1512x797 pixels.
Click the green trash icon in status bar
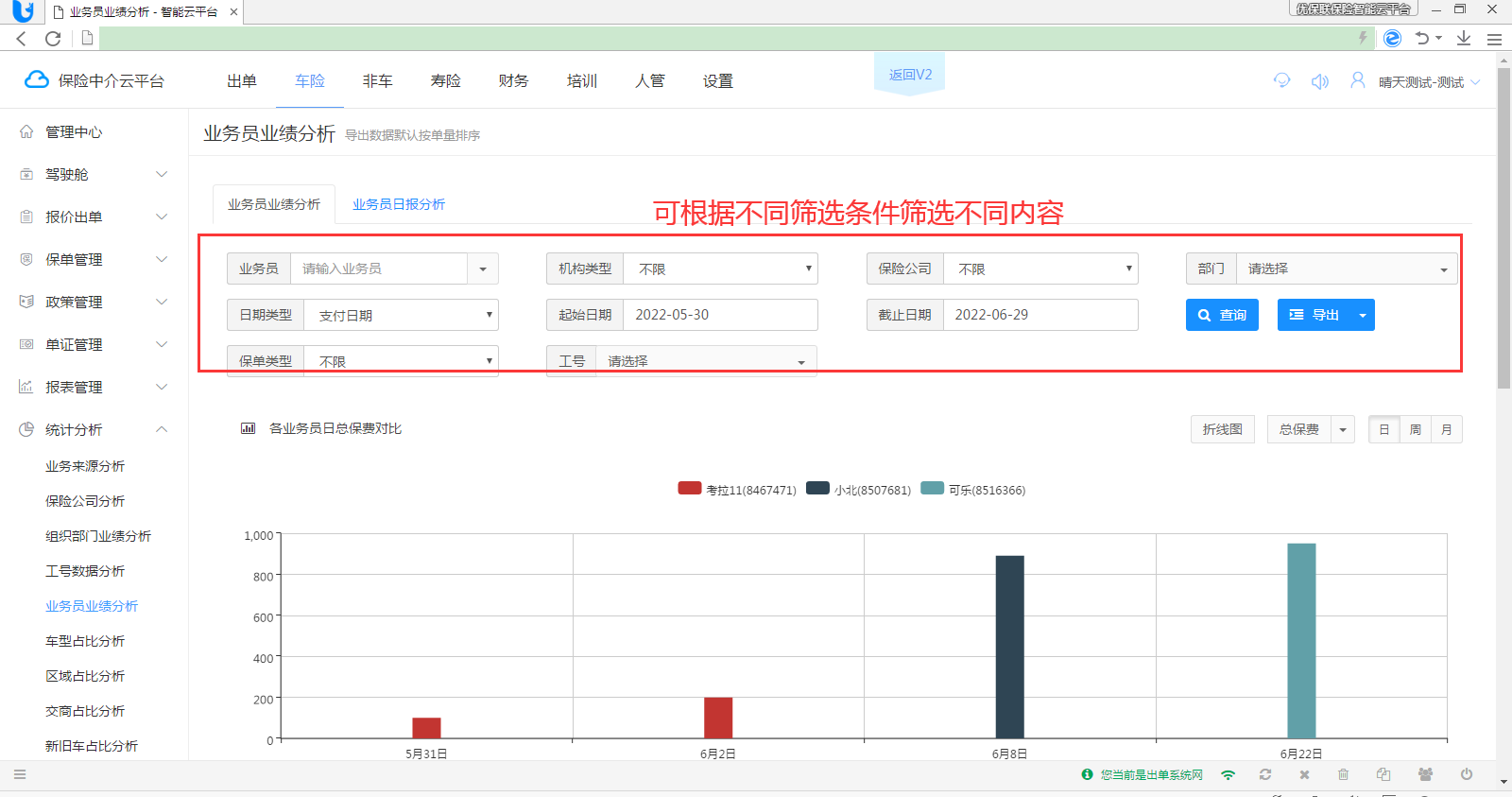pyautogui.click(x=1344, y=774)
